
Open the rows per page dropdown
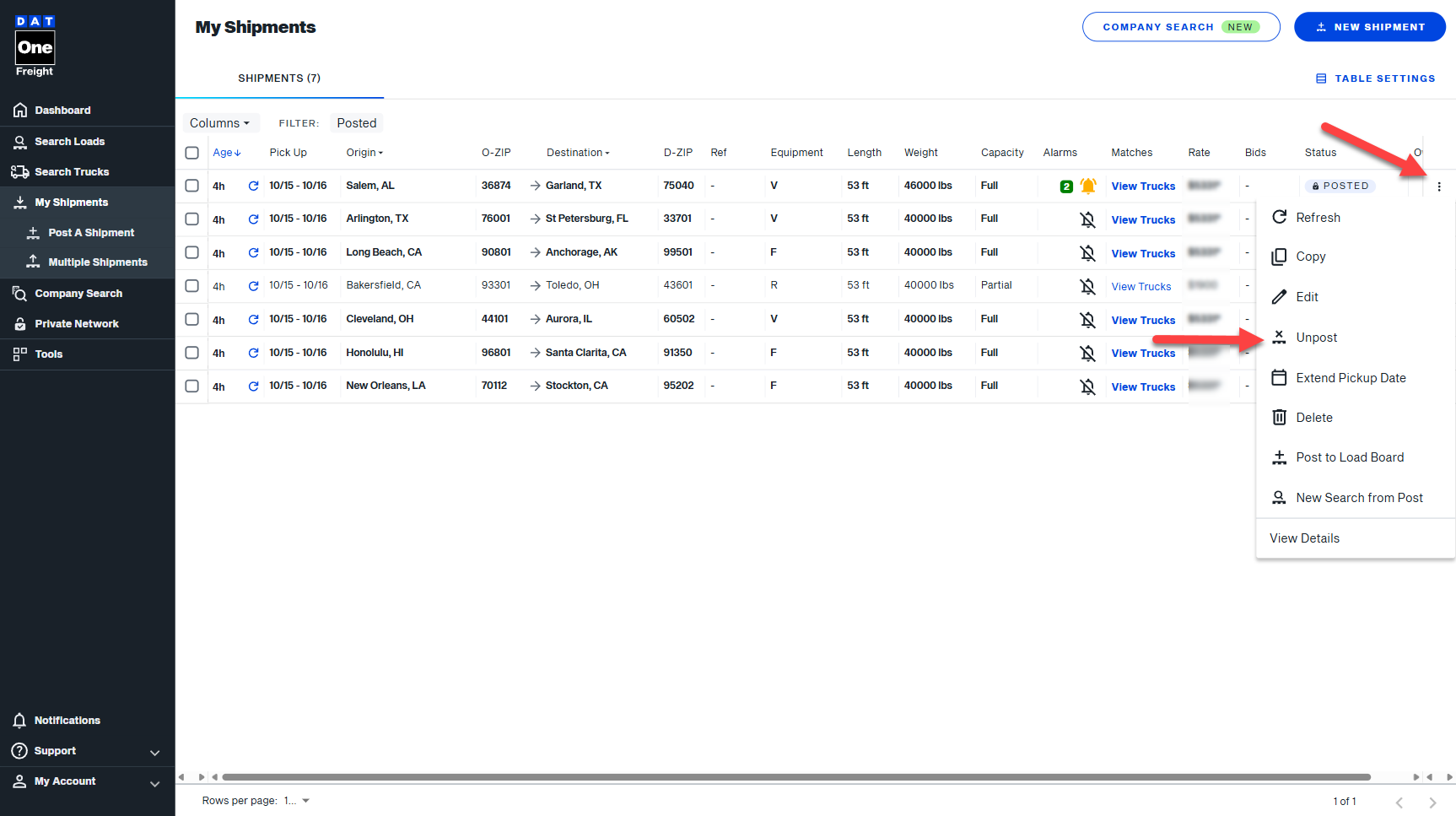[x=297, y=801]
